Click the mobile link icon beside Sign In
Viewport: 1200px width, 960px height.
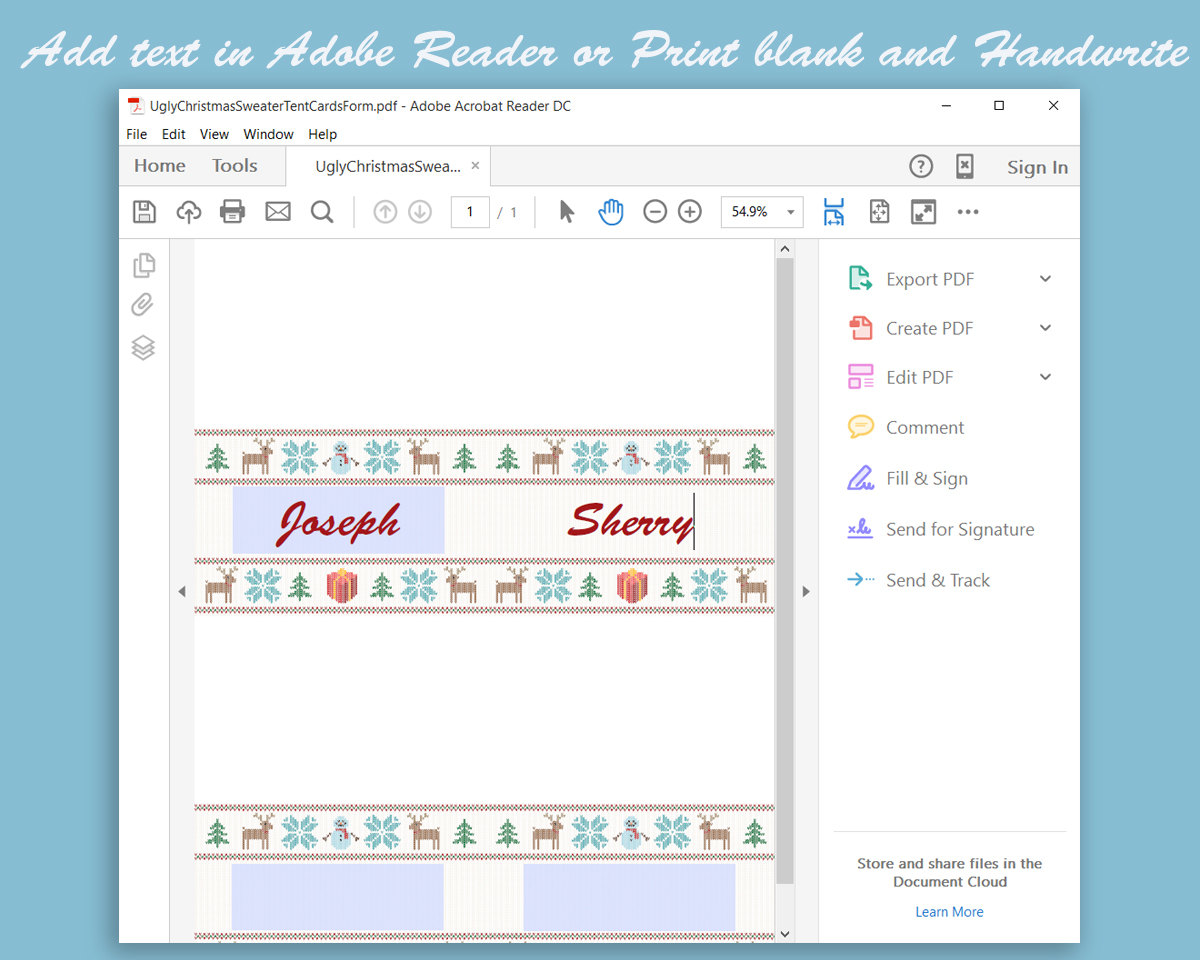pos(964,166)
